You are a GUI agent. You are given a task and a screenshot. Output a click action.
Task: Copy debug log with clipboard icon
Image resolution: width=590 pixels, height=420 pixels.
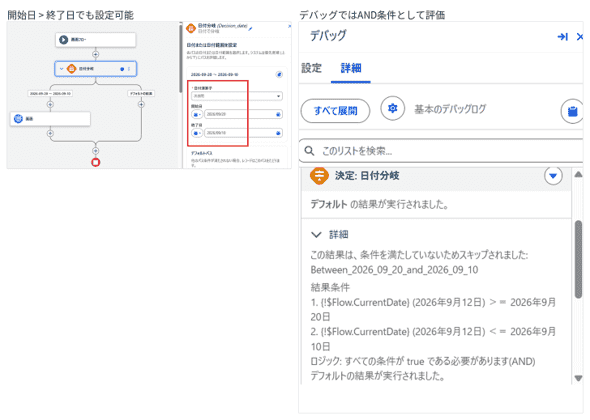point(572,111)
